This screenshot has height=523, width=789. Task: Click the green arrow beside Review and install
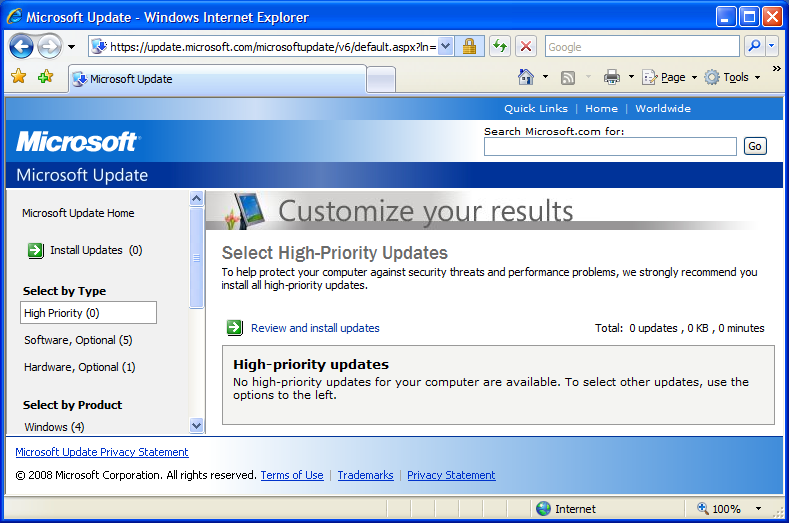coord(234,328)
